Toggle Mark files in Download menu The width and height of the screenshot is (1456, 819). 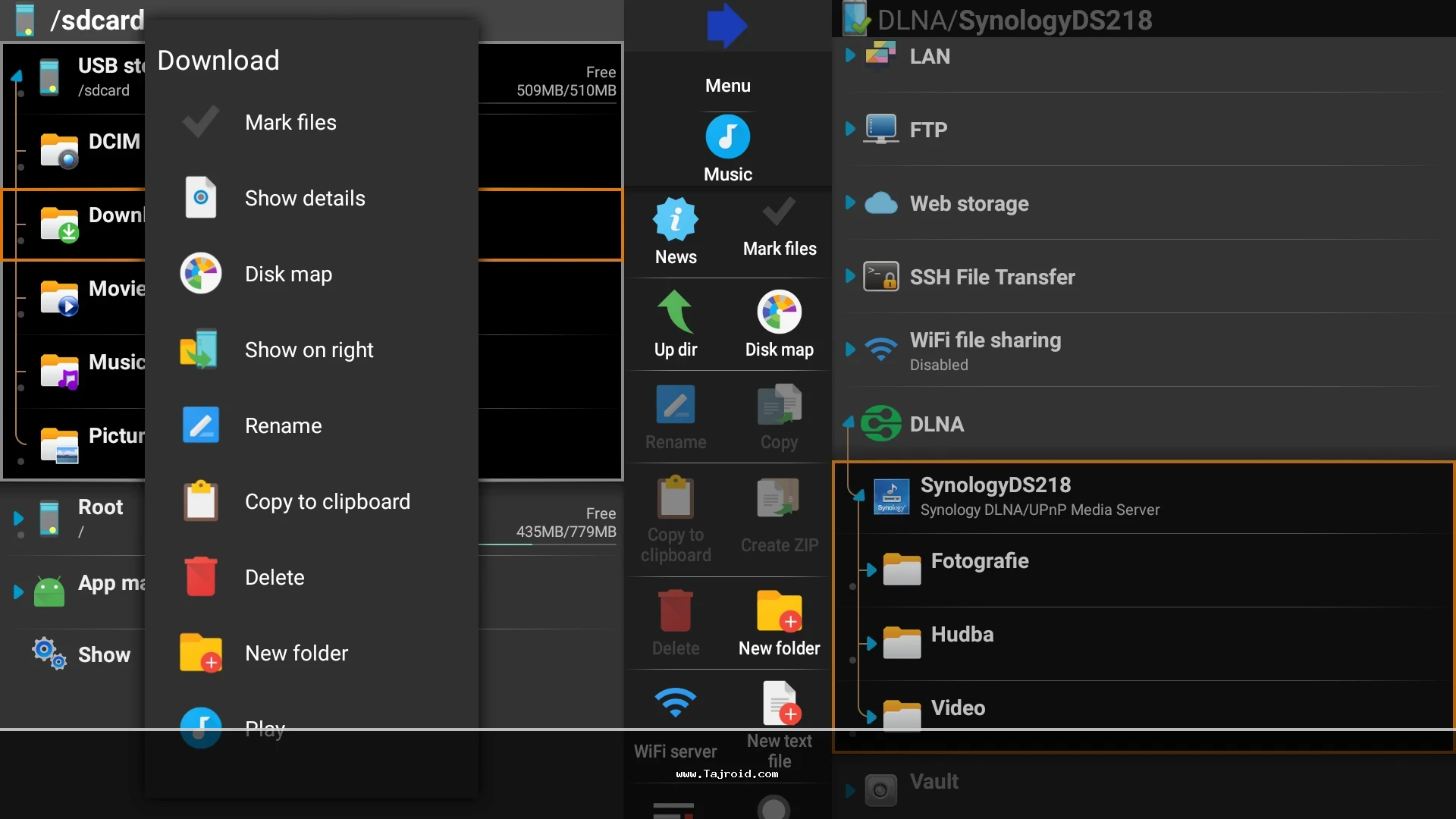click(x=290, y=123)
